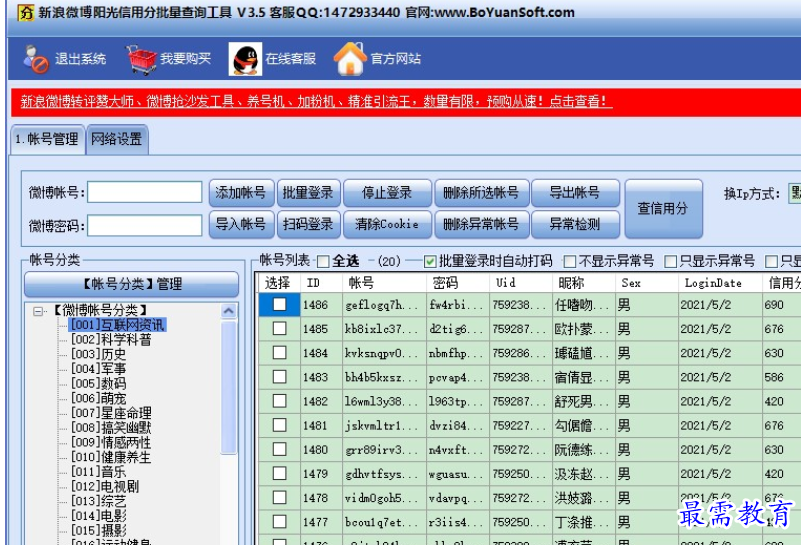Sort by 昵称 column header

[x=584, y=283]
